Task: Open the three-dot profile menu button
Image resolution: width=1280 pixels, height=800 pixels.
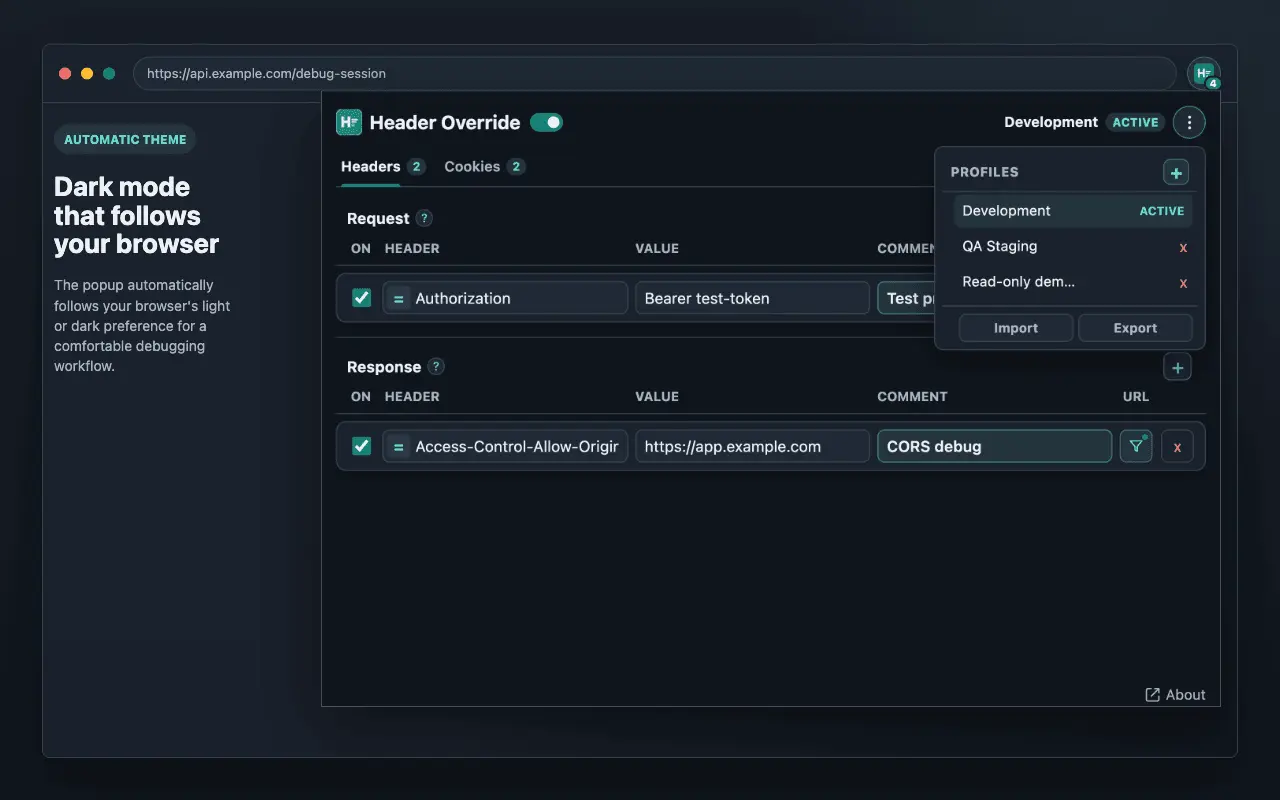Action: click(x=1189, y=122)
